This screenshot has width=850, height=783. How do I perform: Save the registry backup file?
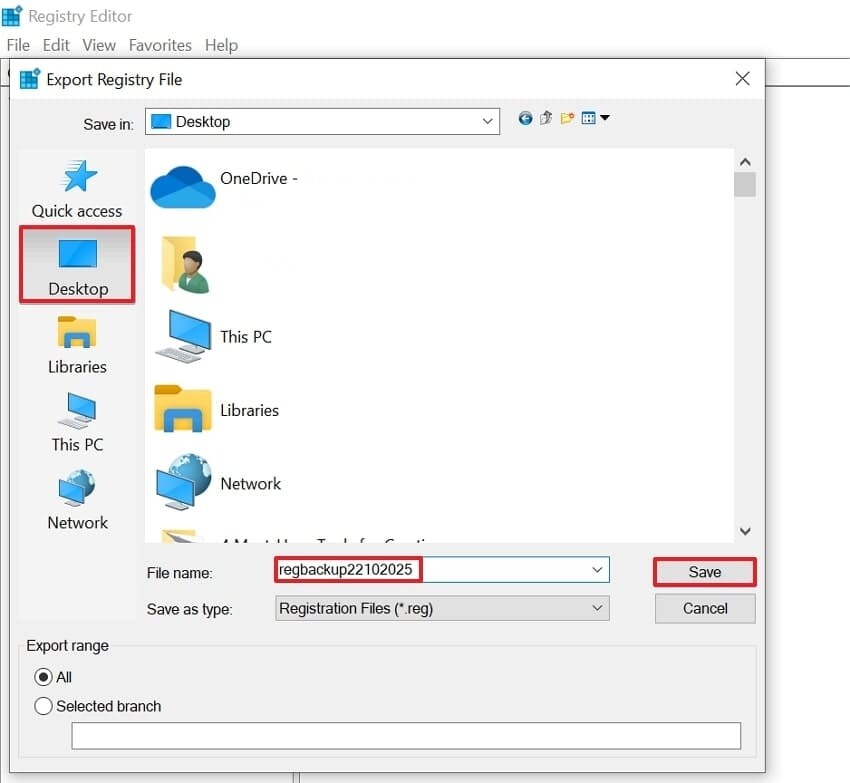pyautogui.click(x=704, y=571)
